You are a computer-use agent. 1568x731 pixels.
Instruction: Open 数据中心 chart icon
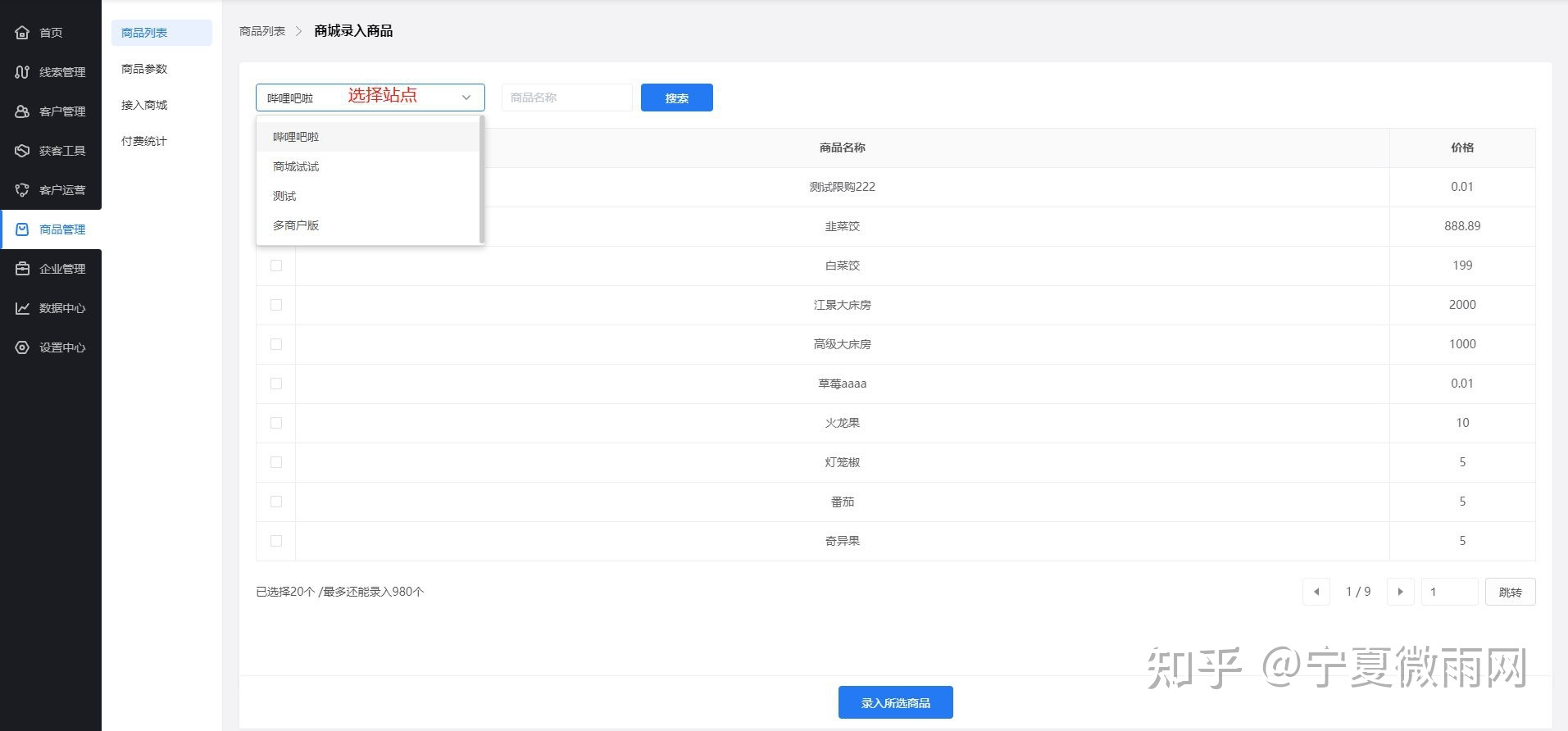[22, 308]
